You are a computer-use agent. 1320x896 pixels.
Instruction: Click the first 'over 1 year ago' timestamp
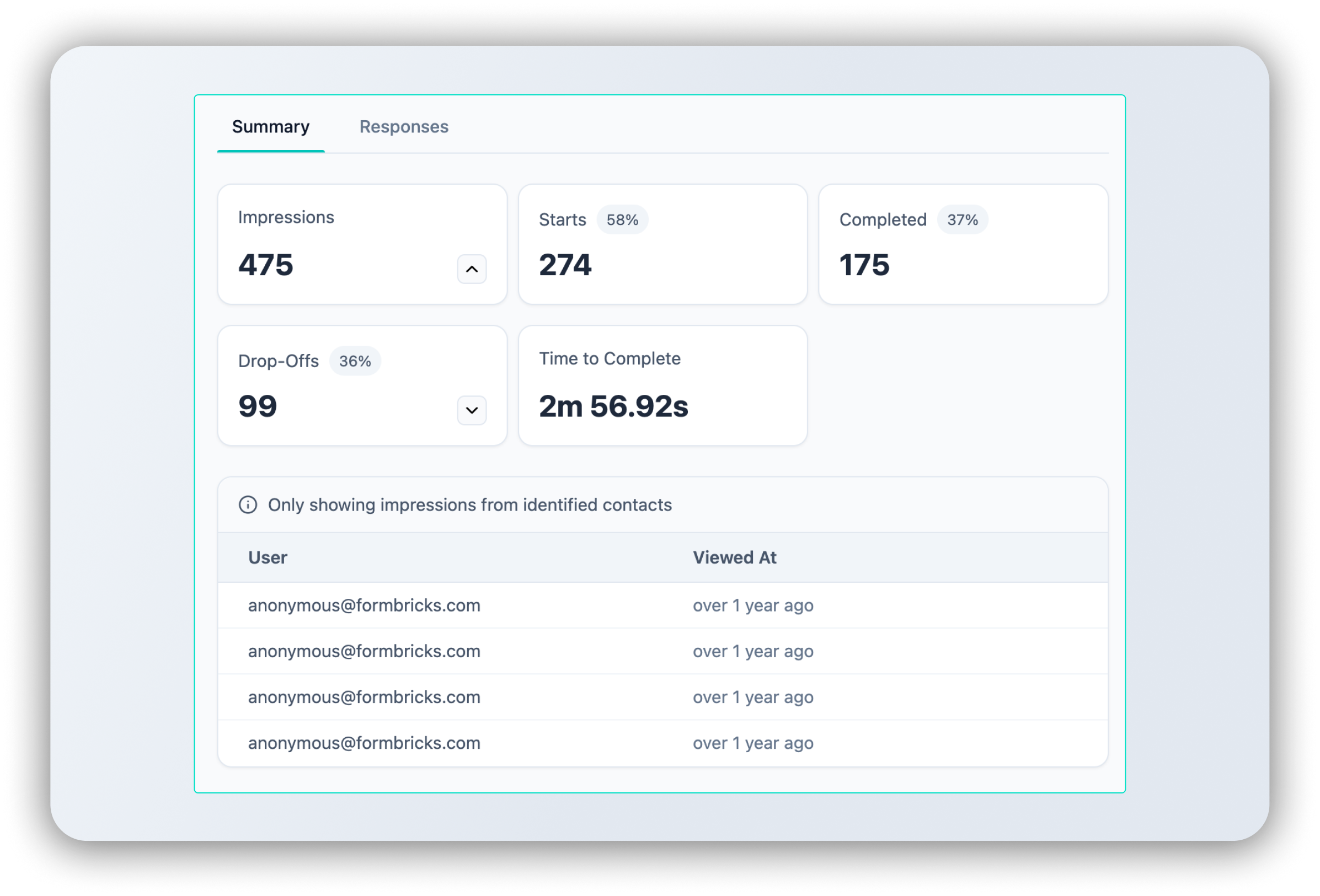coord(752,605)
